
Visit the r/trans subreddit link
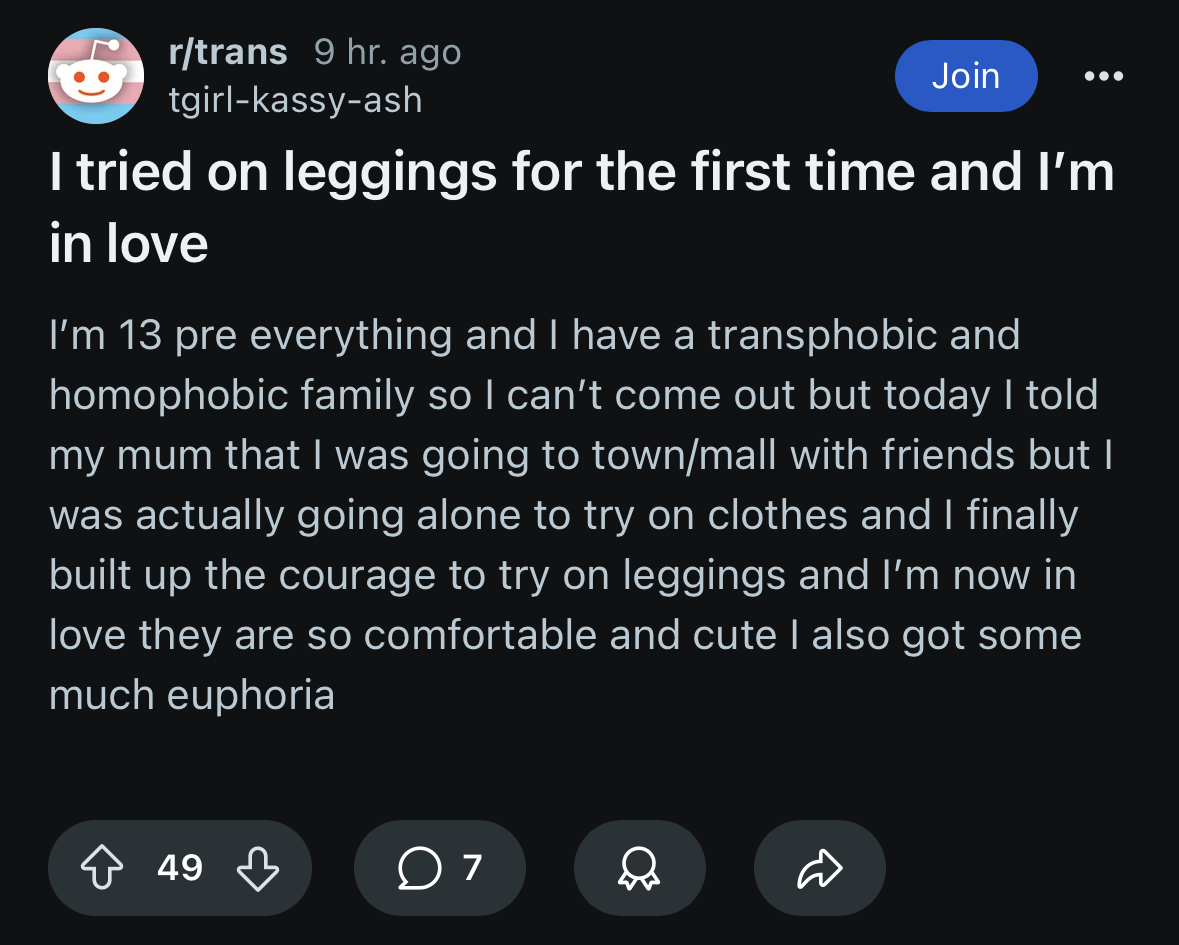(x=228, y=52)
